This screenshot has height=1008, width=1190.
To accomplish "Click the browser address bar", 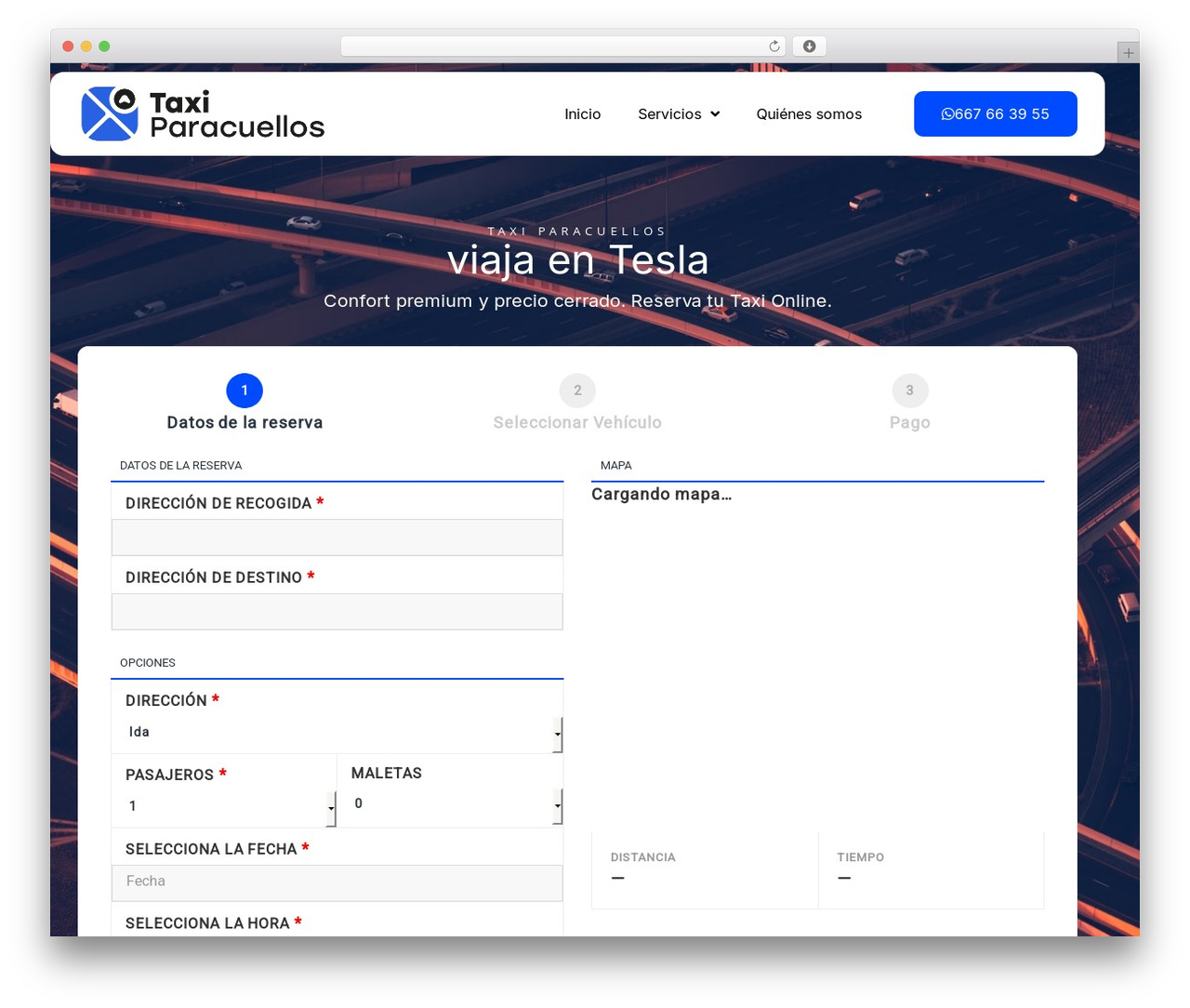I will (562, 46).
